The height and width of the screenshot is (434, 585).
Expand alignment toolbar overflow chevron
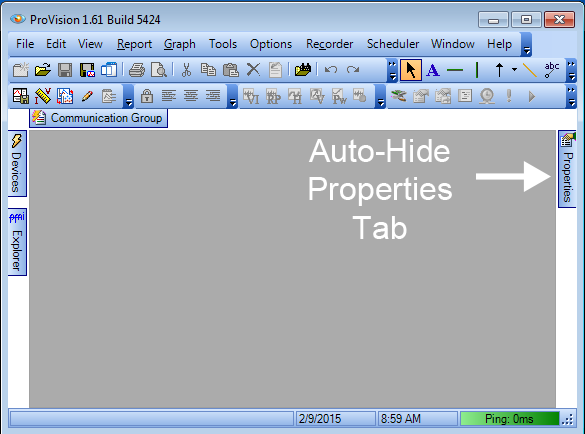coord(232,96)
